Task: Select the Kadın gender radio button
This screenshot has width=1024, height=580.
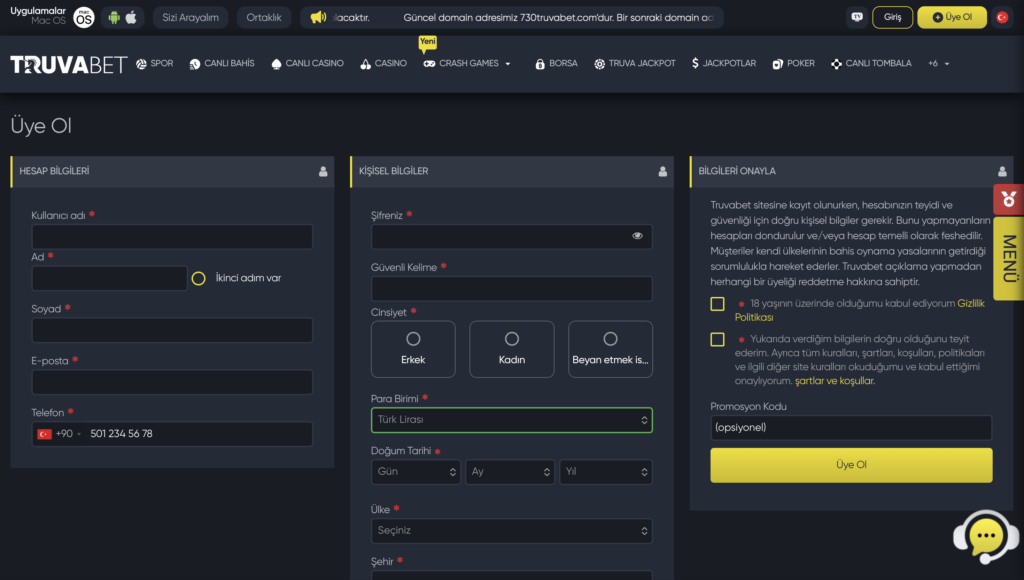Action: click(x=512, y=340)
